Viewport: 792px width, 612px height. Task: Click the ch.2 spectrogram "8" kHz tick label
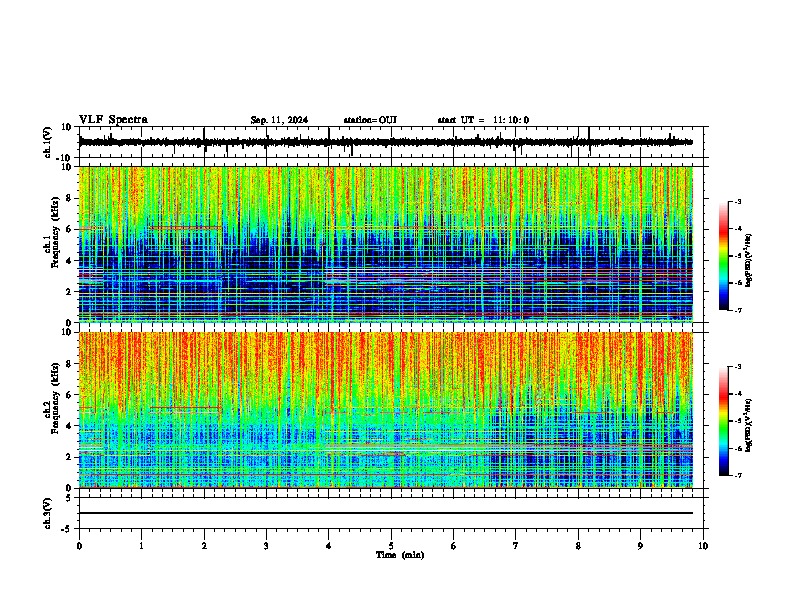[x=69, y=364]
